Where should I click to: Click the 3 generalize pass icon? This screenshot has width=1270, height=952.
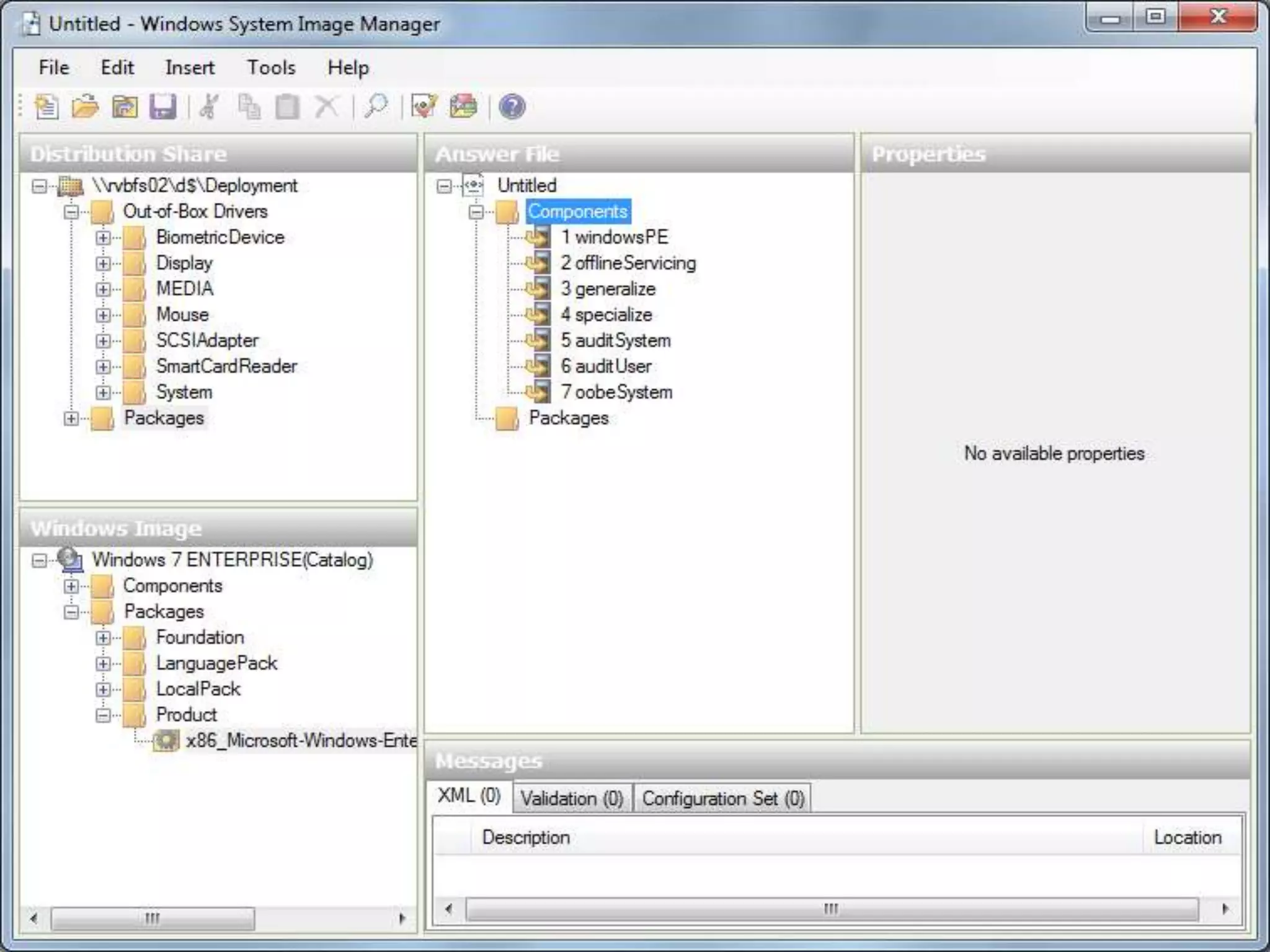click(x=538, y=288)
